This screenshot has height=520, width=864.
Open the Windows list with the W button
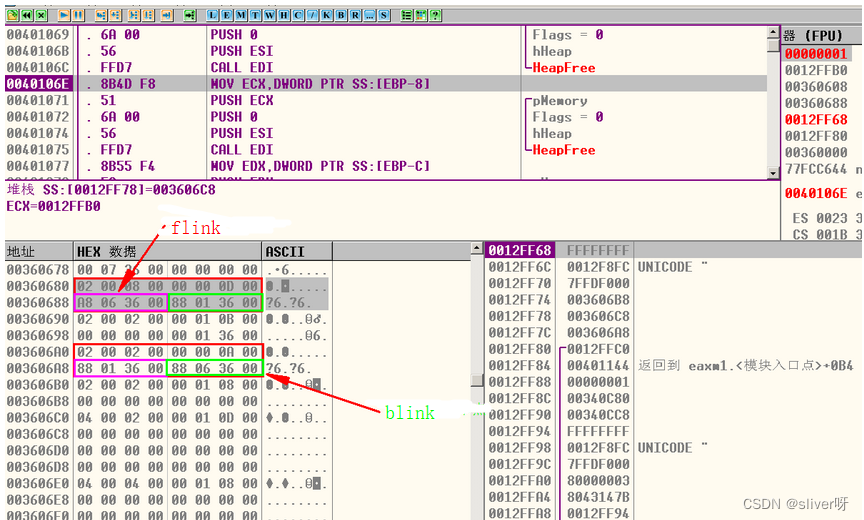coord(269,15)
